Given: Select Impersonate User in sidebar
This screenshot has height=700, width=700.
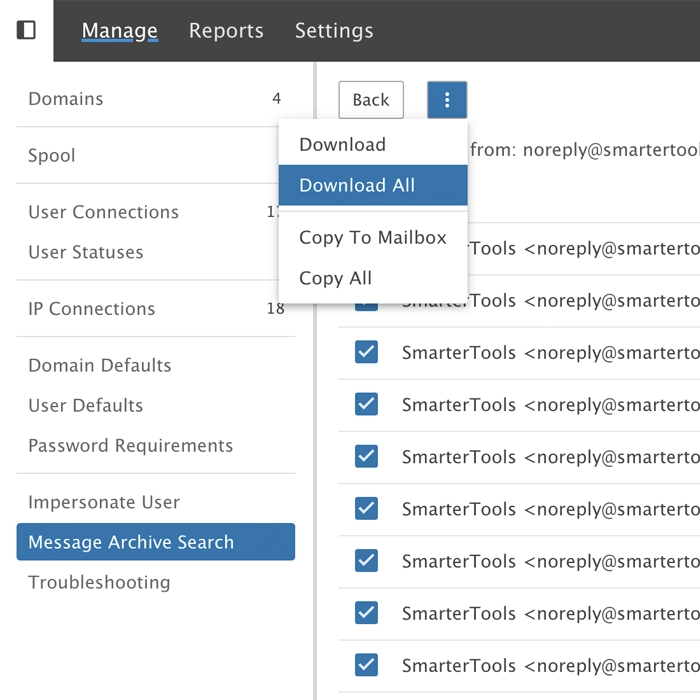Looking at the screenshot, I should click(x=156, y=502).
